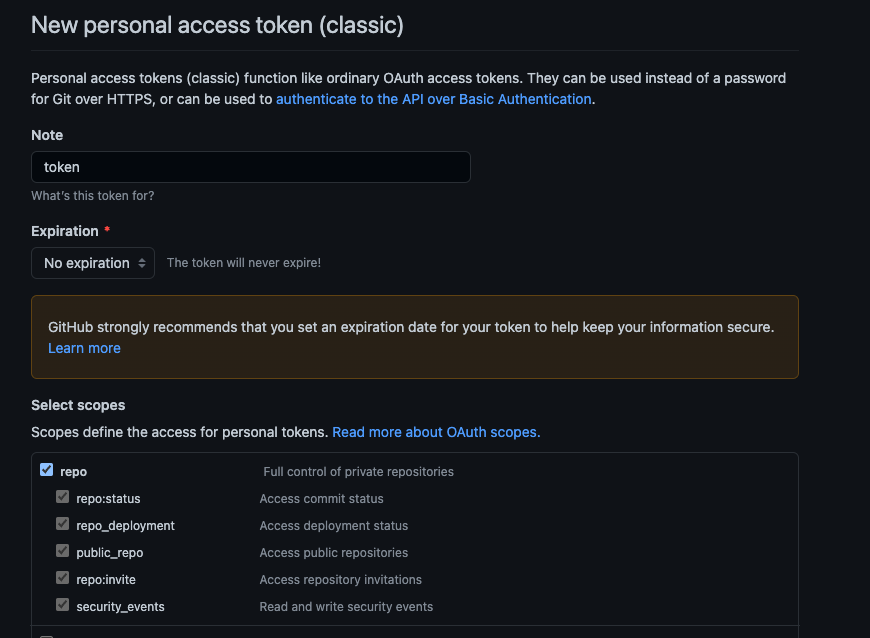Viewport: 870px width, 638px height.
Task: Click the expiration stepper arrows
Action: pos(140,263)
